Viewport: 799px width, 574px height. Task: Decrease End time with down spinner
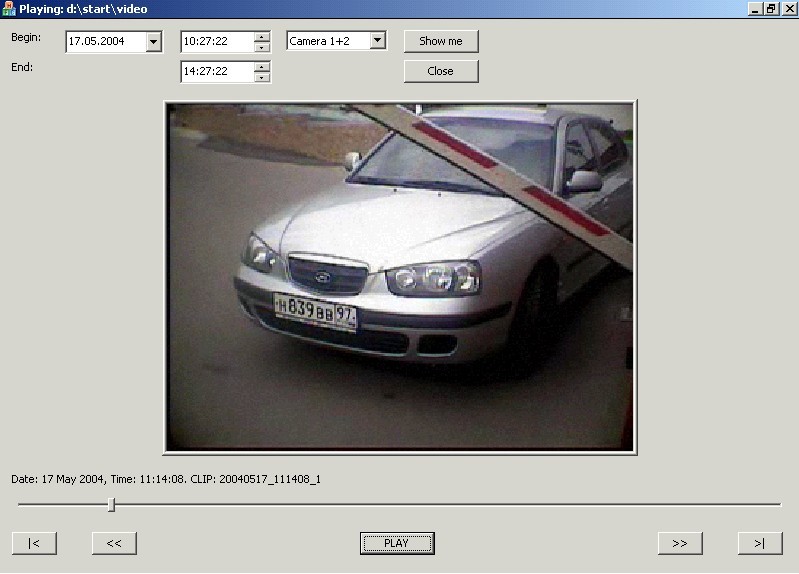262,77
